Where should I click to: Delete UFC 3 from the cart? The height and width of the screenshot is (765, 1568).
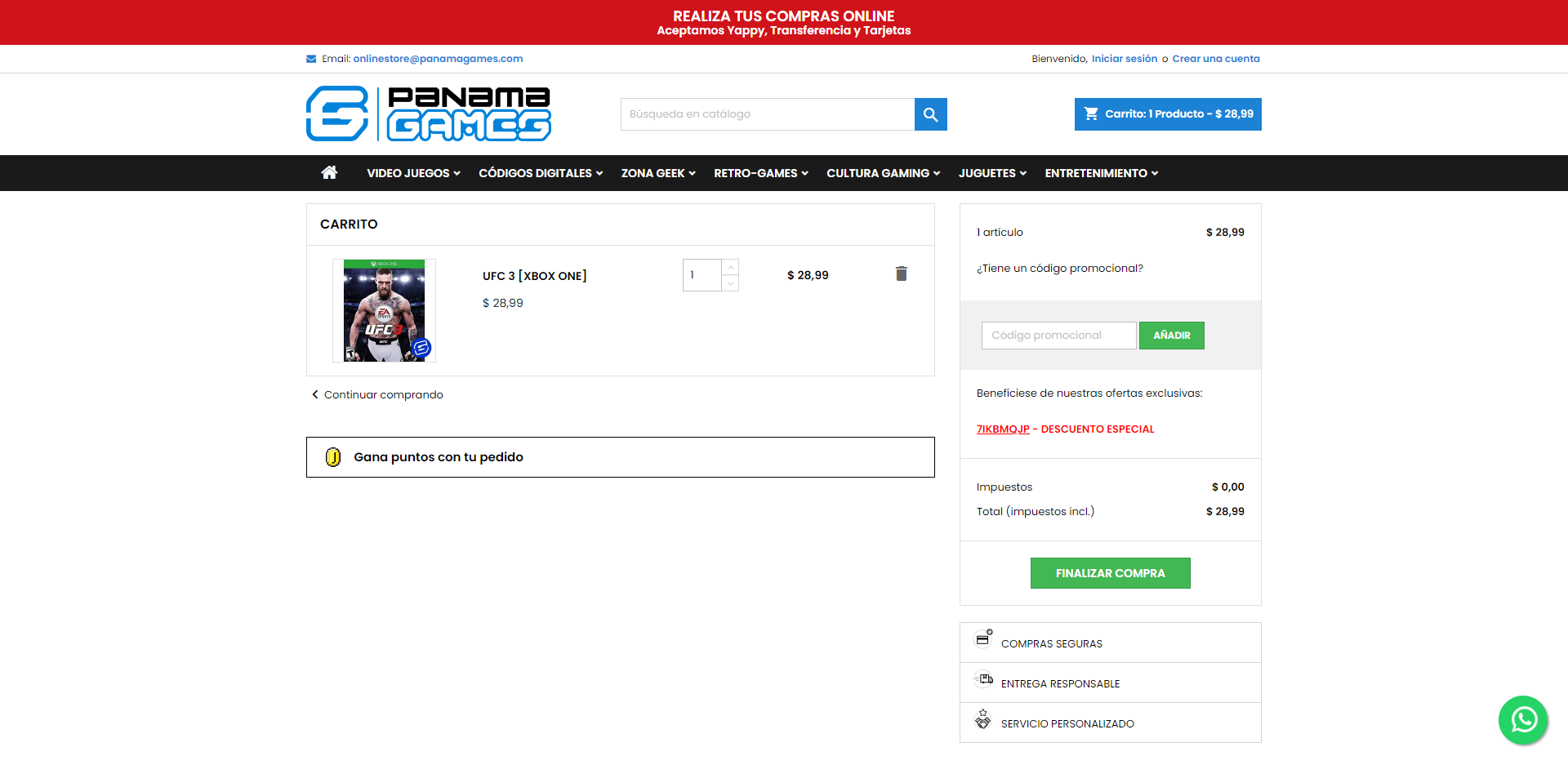pyautogui.click(x=902, y=274)
